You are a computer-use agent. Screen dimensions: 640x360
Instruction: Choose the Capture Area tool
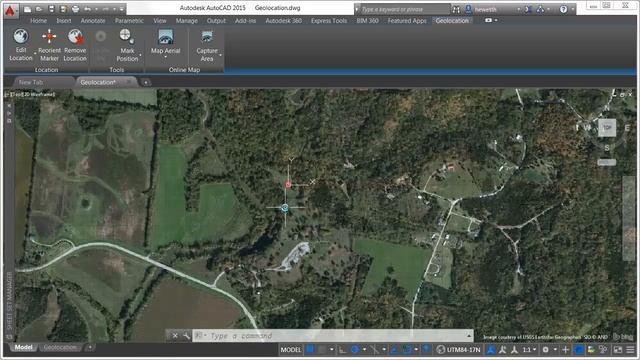(207, 45)
